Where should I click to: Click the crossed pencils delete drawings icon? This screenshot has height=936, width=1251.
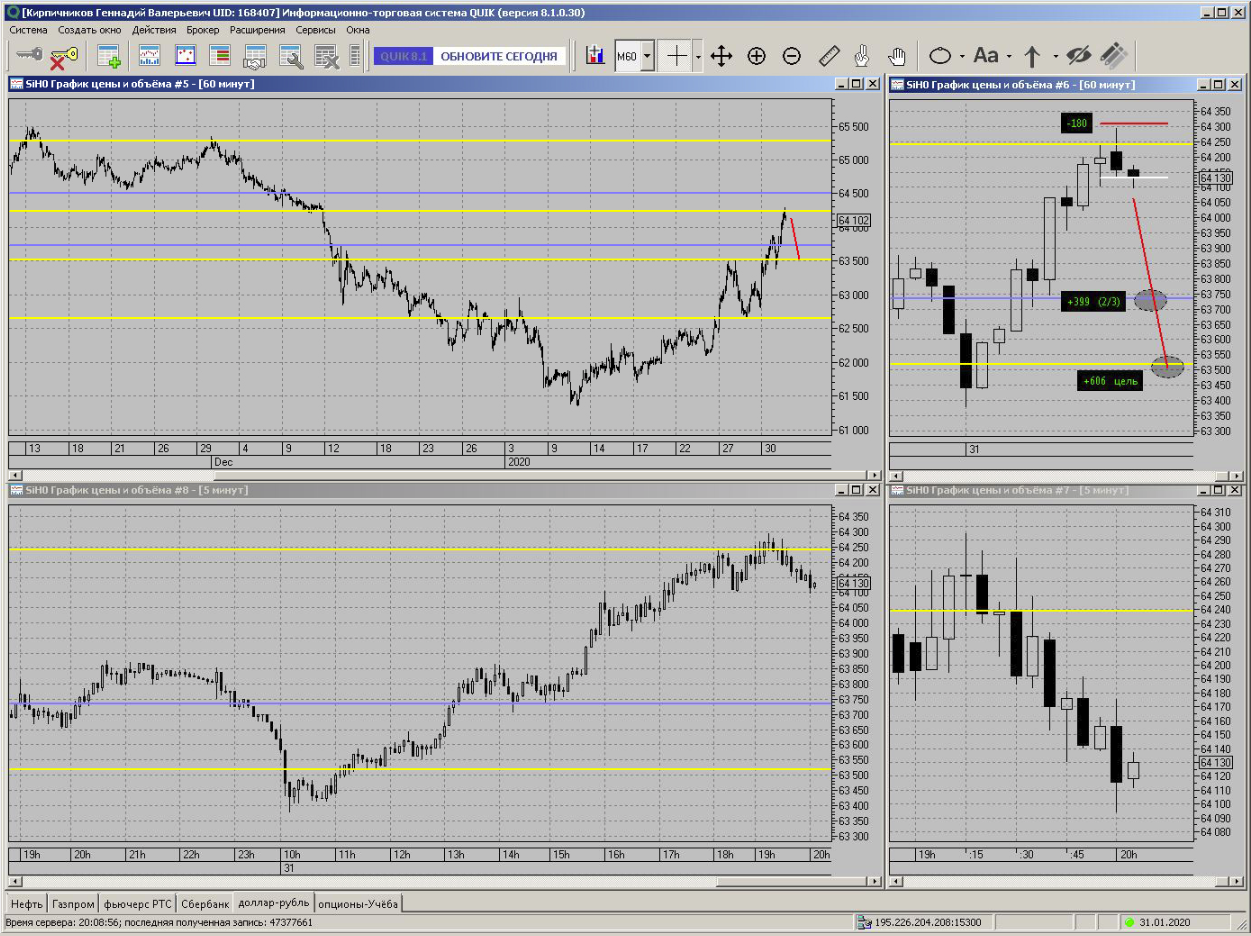tap(1114, 56)
